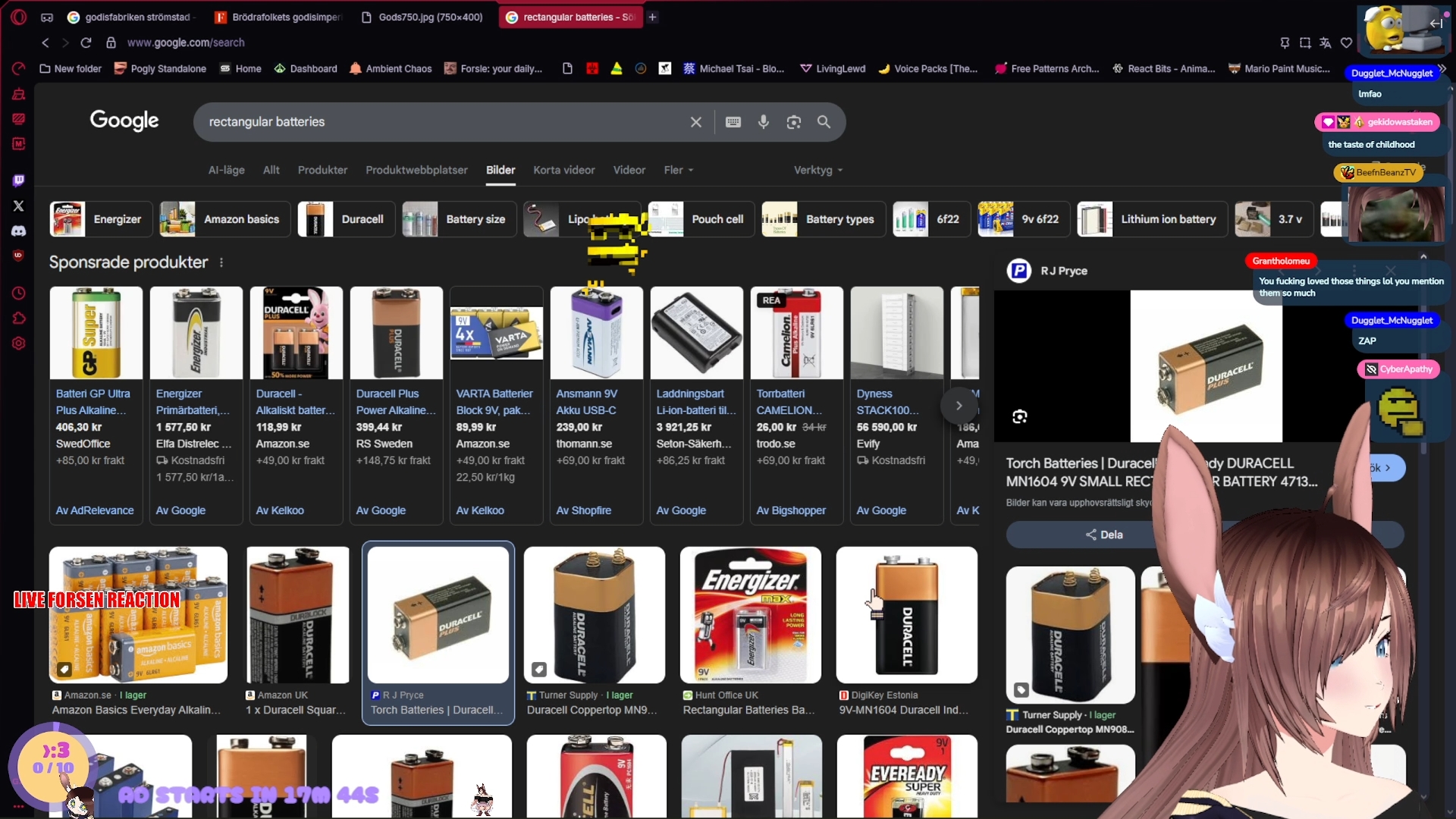The width and height of the screenshot is (1456, 819).
Task: Clear the search box with X
Action: [x=695, y=122]
